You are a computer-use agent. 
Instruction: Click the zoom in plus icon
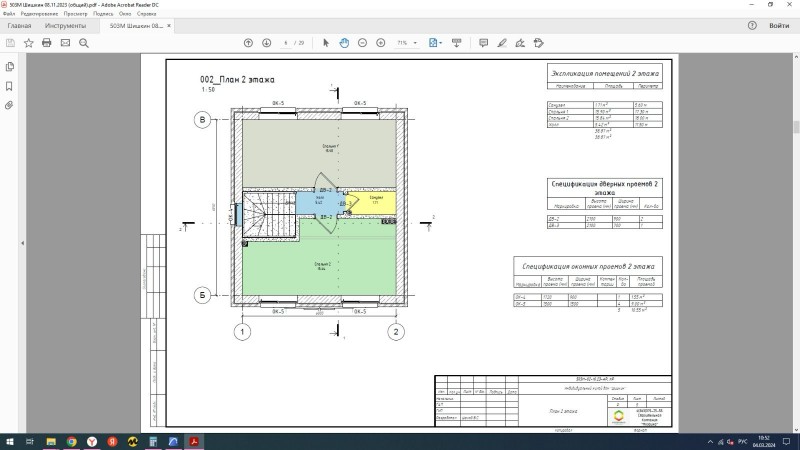tap(380, 43)
